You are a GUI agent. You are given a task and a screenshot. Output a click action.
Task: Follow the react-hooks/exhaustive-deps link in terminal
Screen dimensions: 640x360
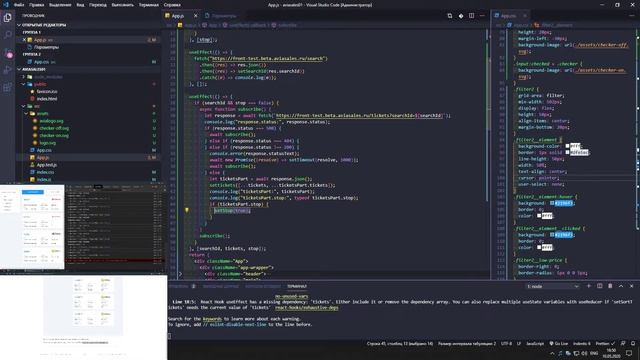[306, 307]
